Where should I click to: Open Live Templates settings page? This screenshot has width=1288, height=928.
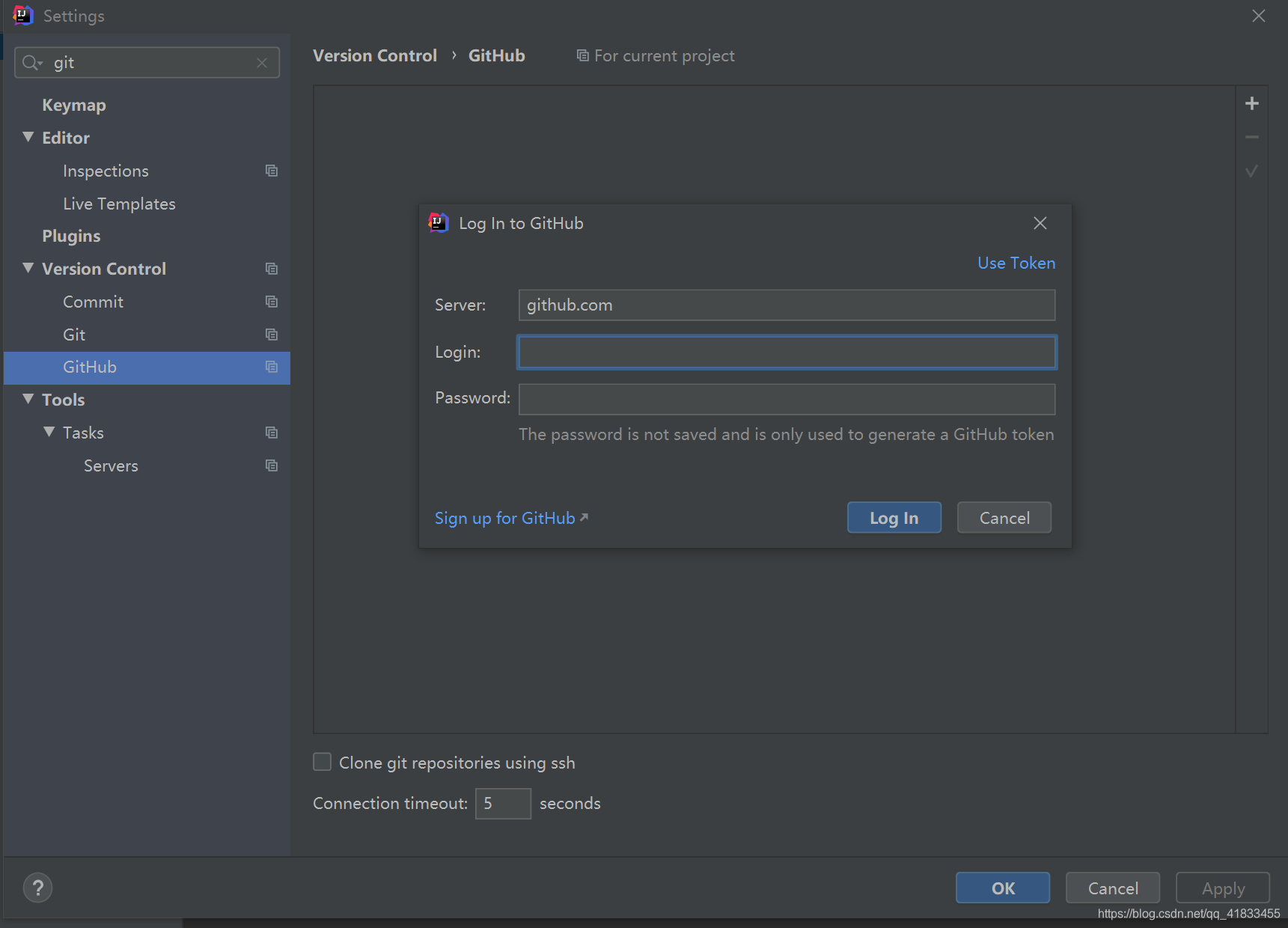point(119,204)
